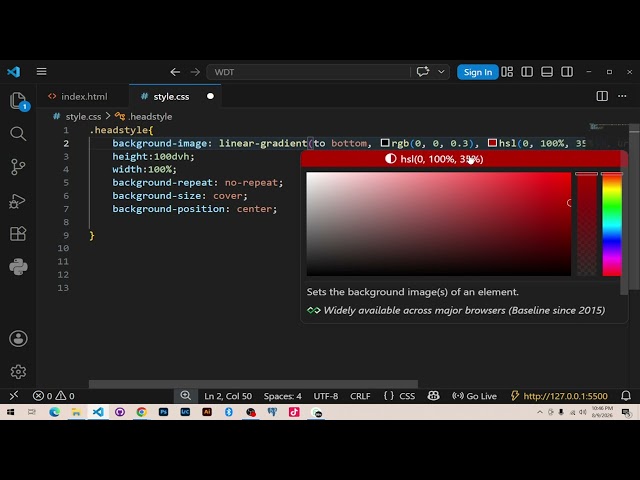Viewport: 640px width, 480px height.
Task: Click the background-position: center; line
Action: (195, 209)
